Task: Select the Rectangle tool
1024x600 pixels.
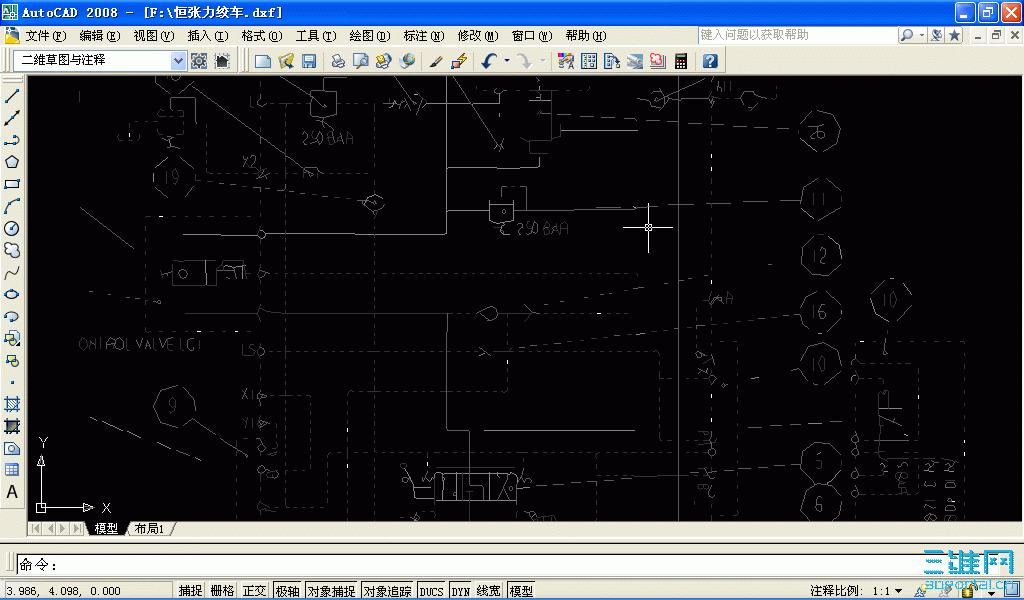Action: click(x=12, y=184)
